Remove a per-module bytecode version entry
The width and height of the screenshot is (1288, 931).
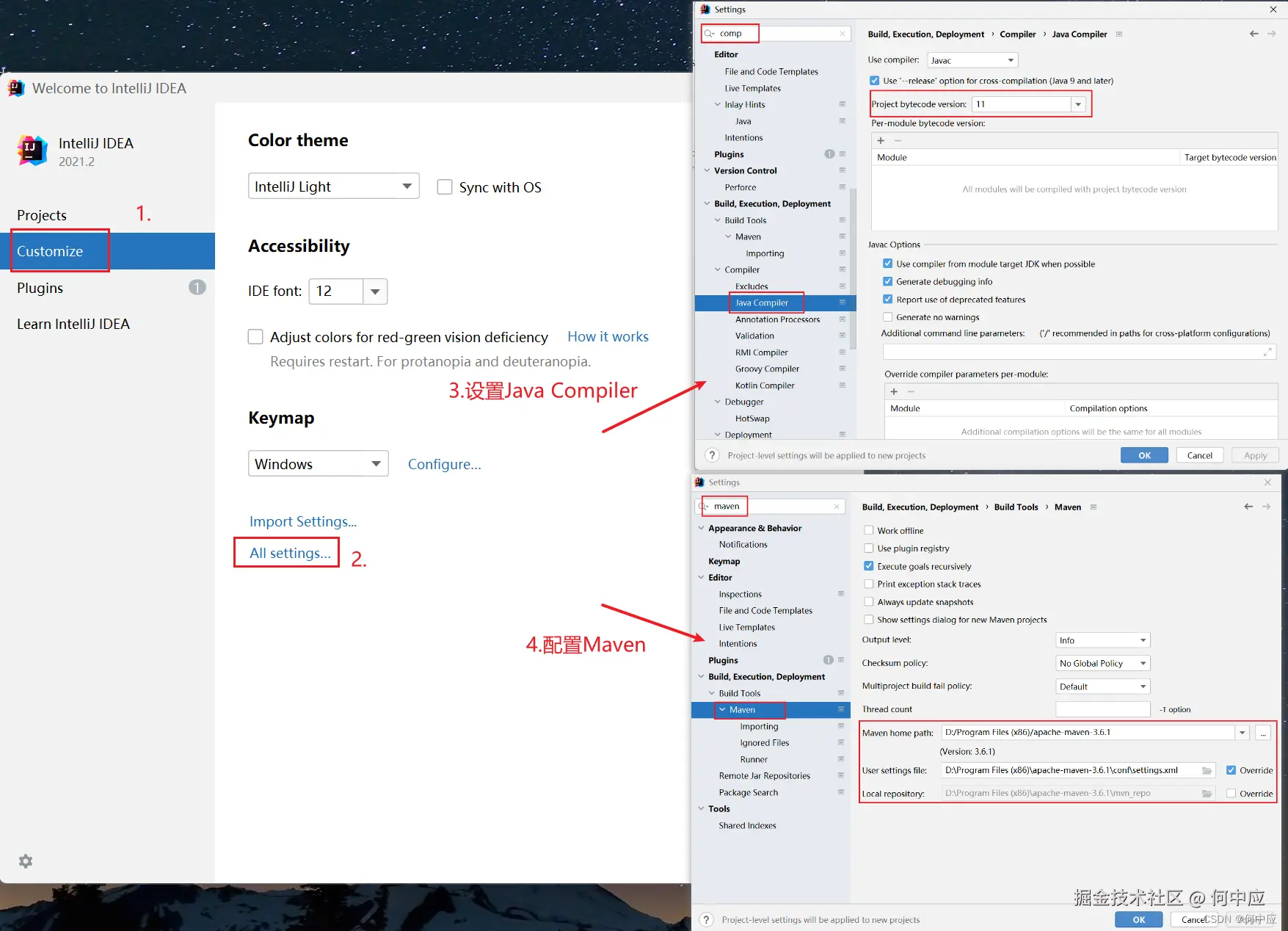pyautogui.click(x=898, y=140)
